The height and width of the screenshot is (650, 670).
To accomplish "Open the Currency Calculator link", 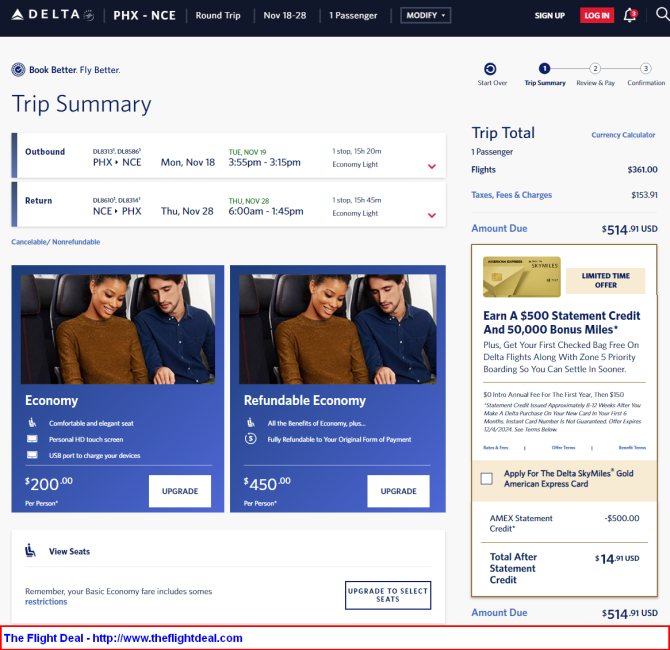I will pos(623,135).
